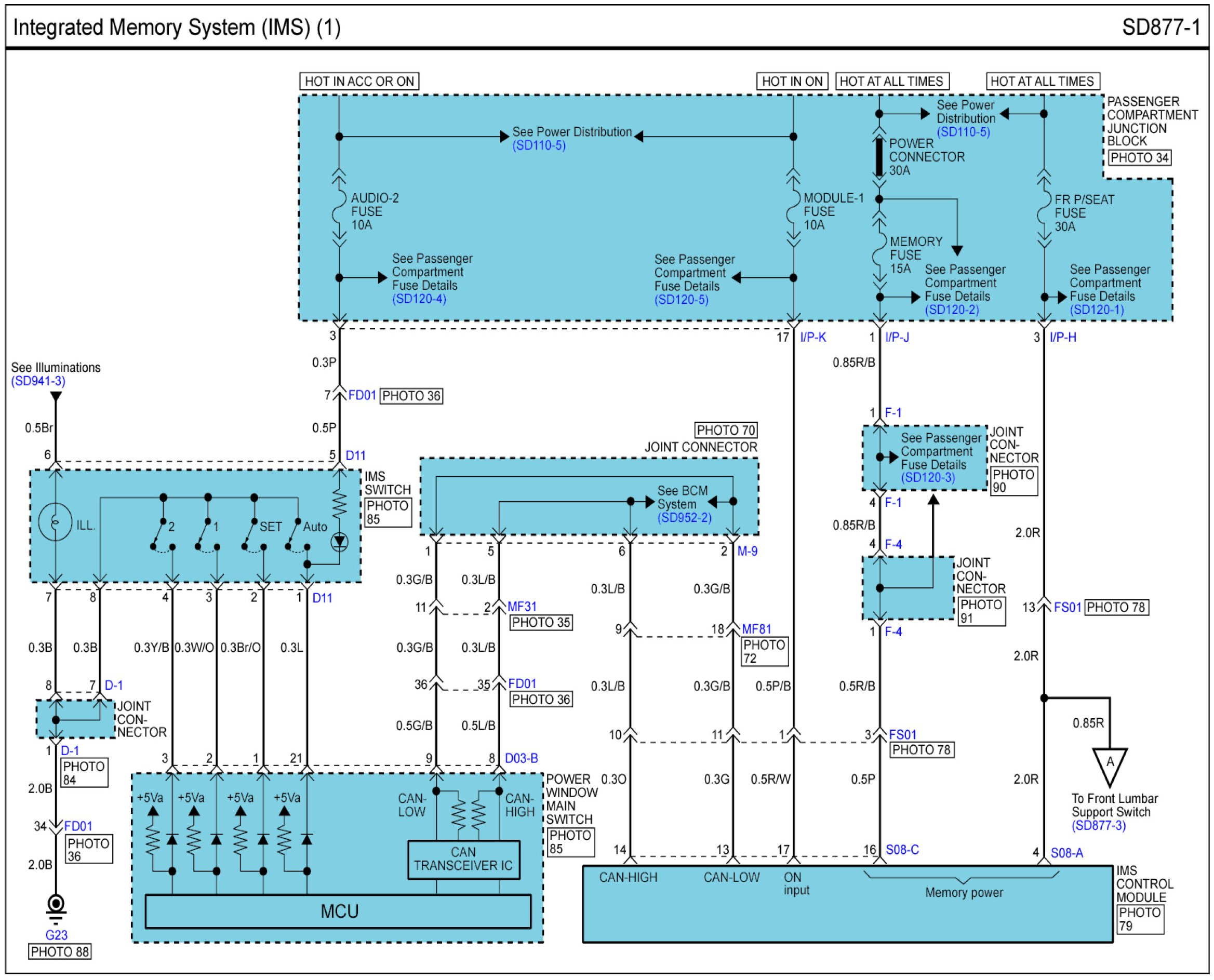This screenshot has height=980, width=1214.
Task: Click PHOTO 88 box below G23
Action: point(59,952)
